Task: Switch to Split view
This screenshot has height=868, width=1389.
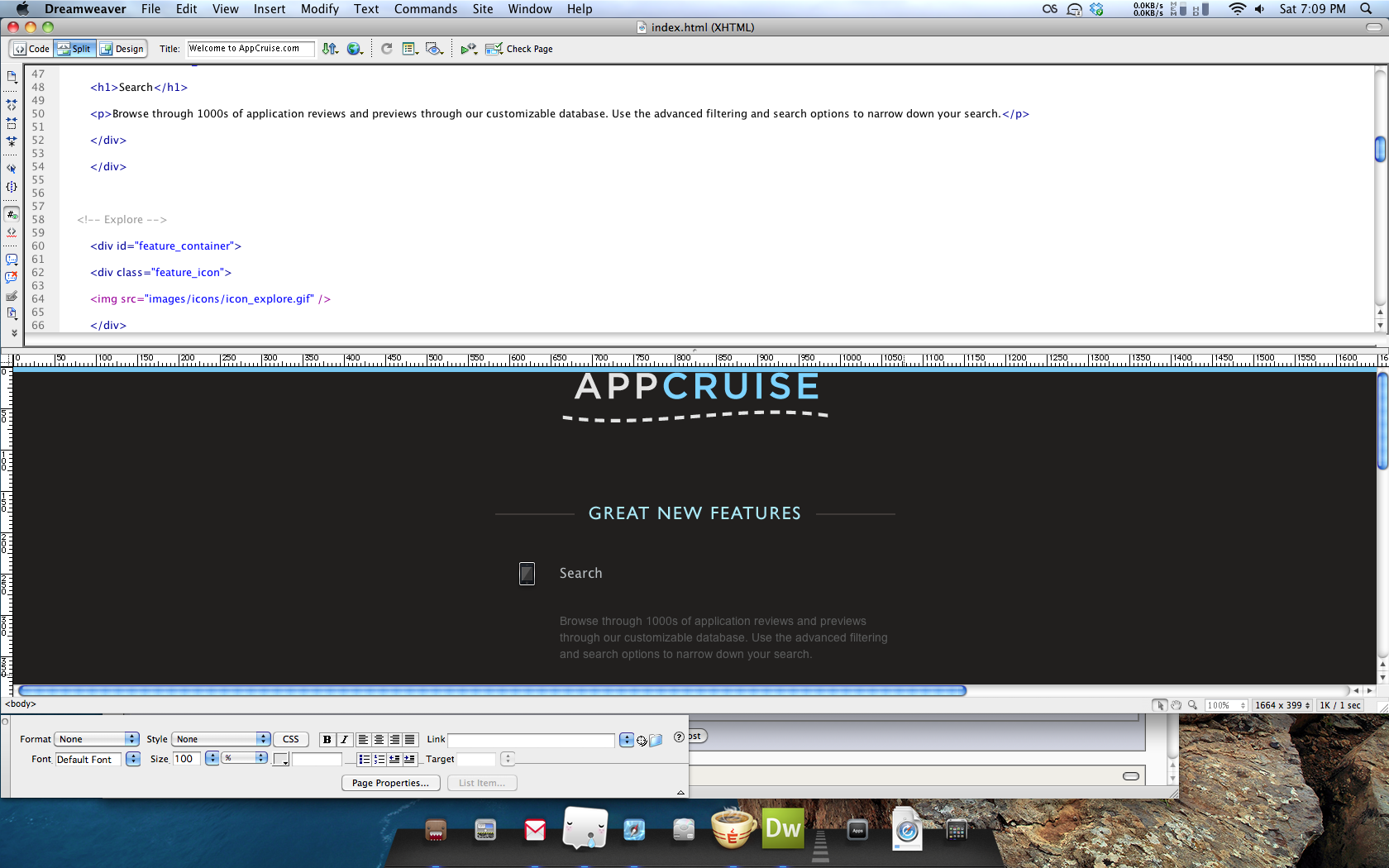Action: 74,49
